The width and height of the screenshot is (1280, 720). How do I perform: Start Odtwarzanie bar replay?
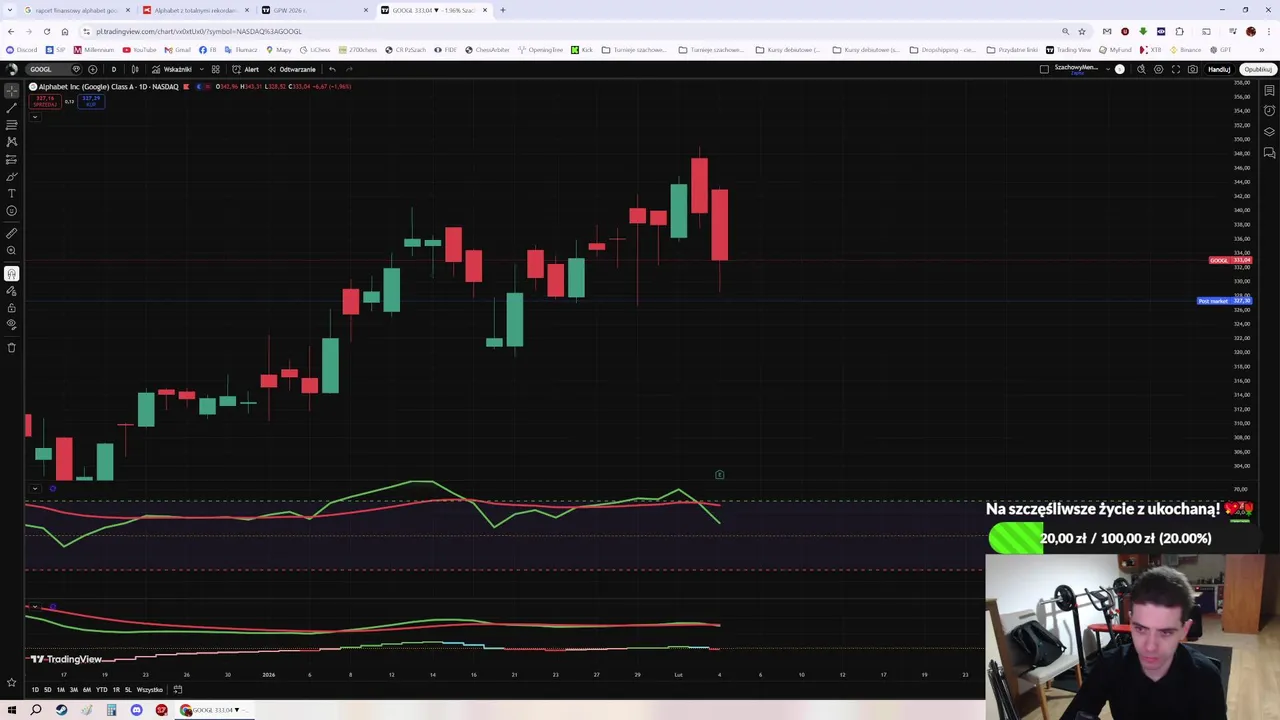(x=291, y=69)
